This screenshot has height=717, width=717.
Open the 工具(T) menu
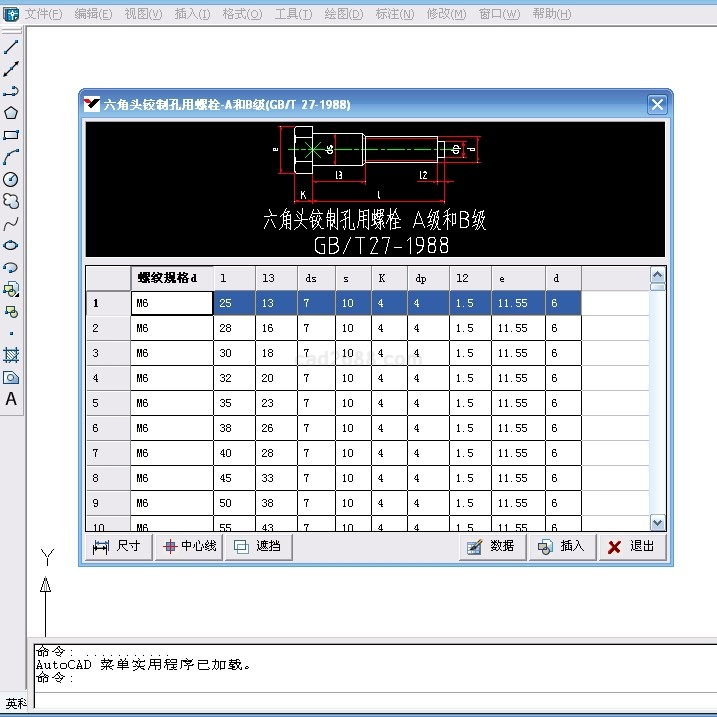(293, 14)
